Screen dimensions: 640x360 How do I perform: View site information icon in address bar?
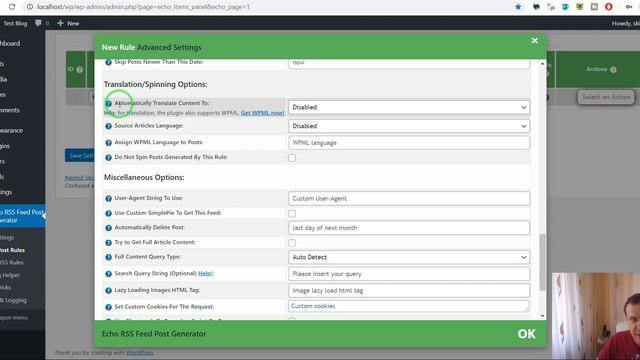(x=29, y=7)
